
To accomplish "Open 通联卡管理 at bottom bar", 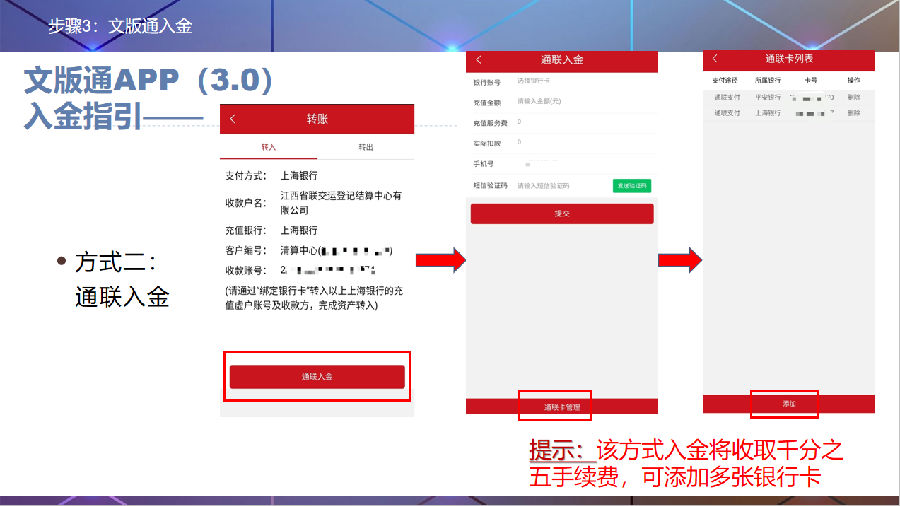I will pyautogui.click(x=562, y=407).
